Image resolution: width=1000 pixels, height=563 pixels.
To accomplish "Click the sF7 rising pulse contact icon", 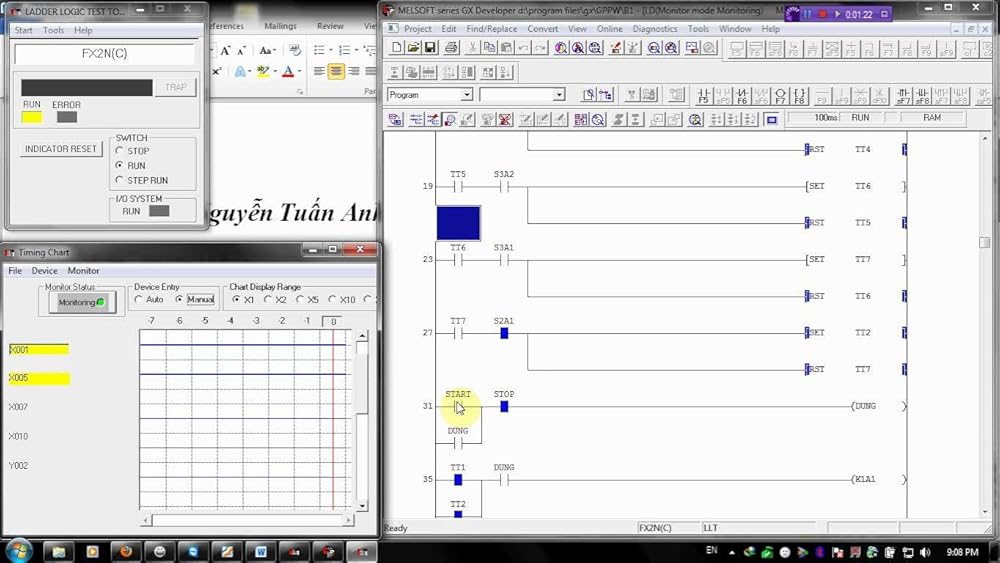I will tap(903, 95).
